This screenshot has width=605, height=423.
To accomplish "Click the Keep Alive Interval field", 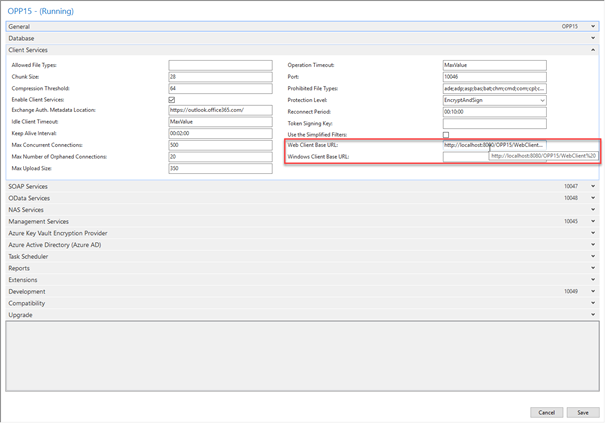I will point(220,133).
